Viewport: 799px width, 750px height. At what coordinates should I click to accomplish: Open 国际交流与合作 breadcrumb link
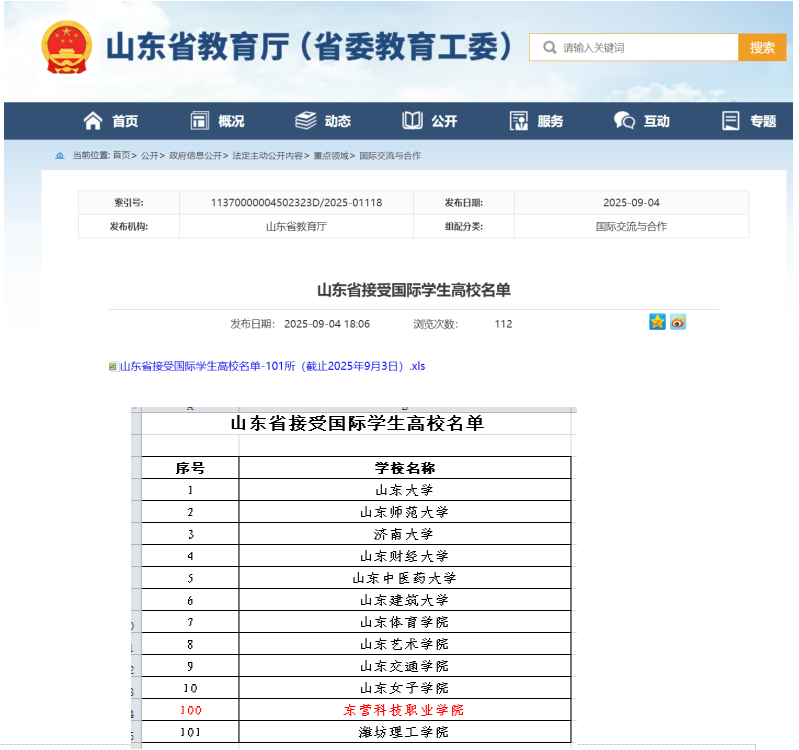pyautogui.click(x=390, y=155)
